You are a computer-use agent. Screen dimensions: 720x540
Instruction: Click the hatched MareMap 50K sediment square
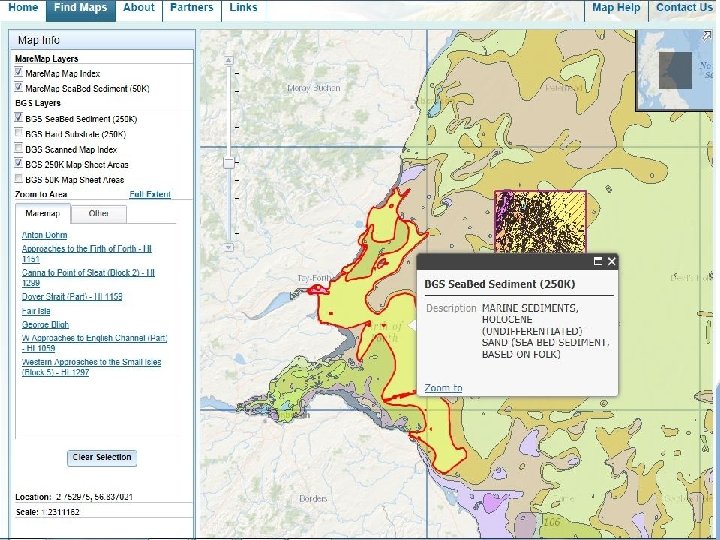point(540,221)
